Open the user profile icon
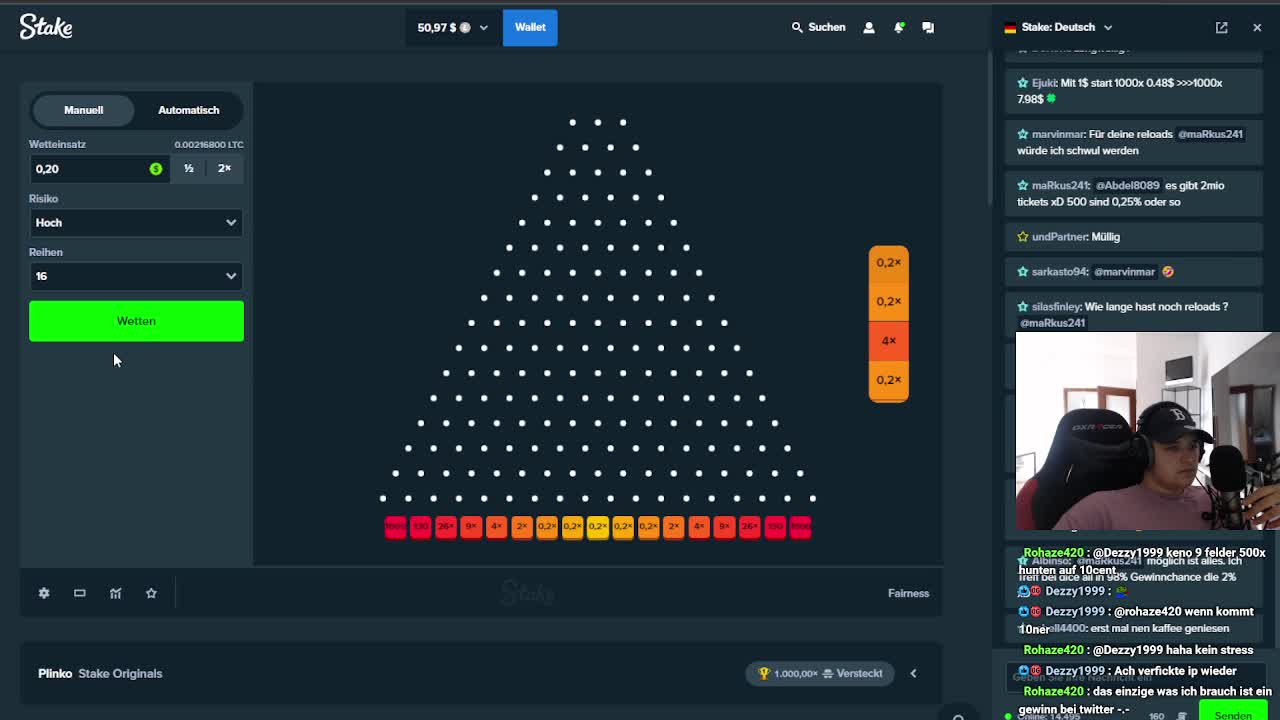1280x720 pixels. pos(869,27)
